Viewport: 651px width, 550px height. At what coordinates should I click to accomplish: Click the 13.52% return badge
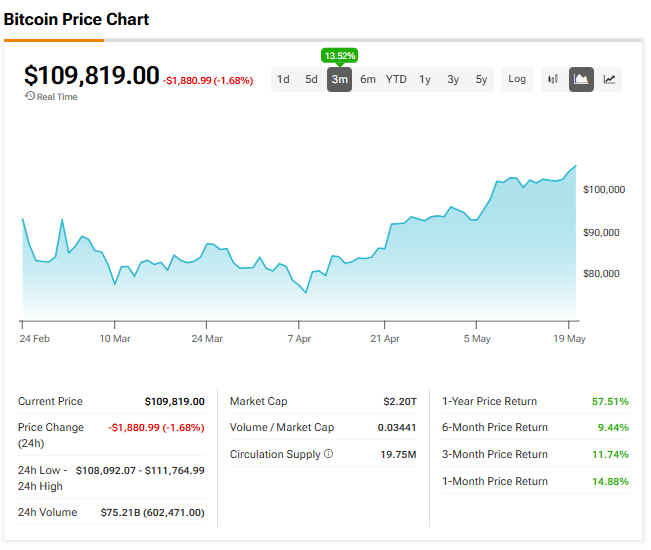click(340, 55)
